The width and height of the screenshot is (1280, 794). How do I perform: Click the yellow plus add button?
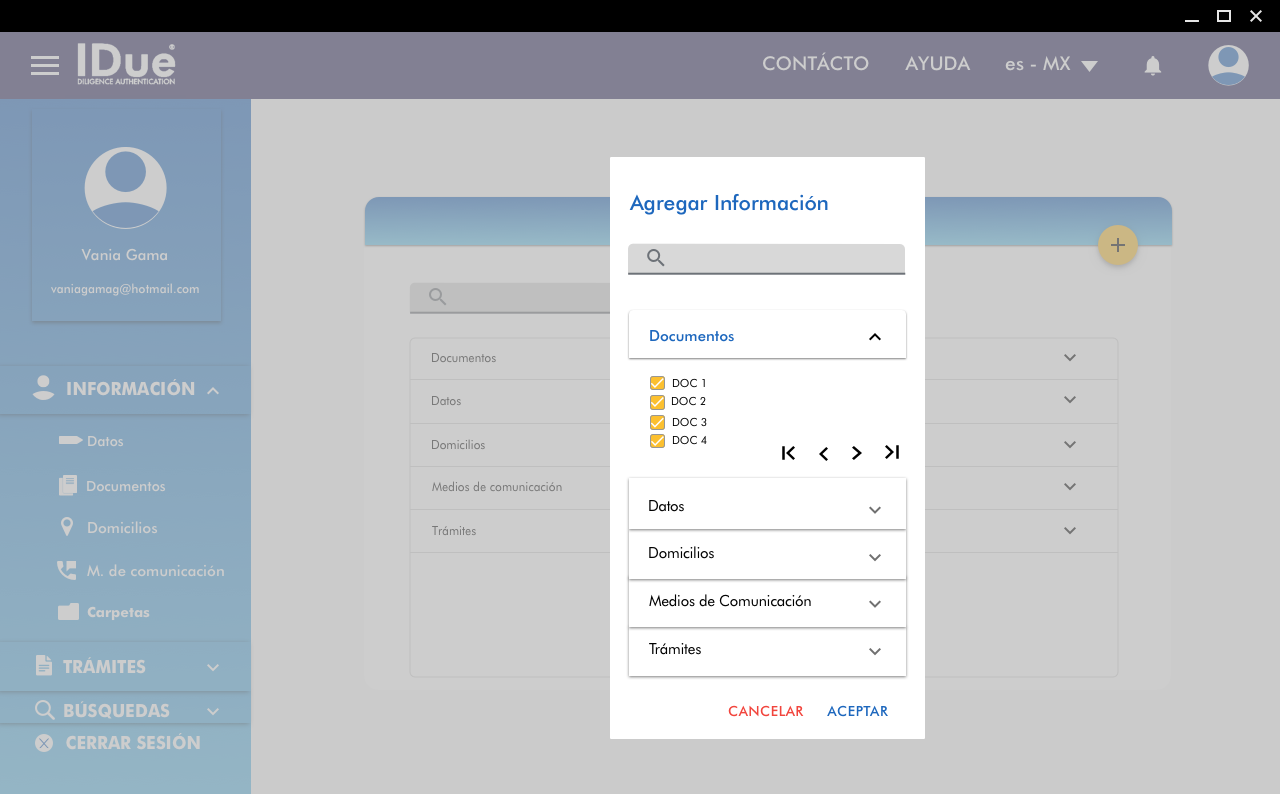coord(1117,245)
